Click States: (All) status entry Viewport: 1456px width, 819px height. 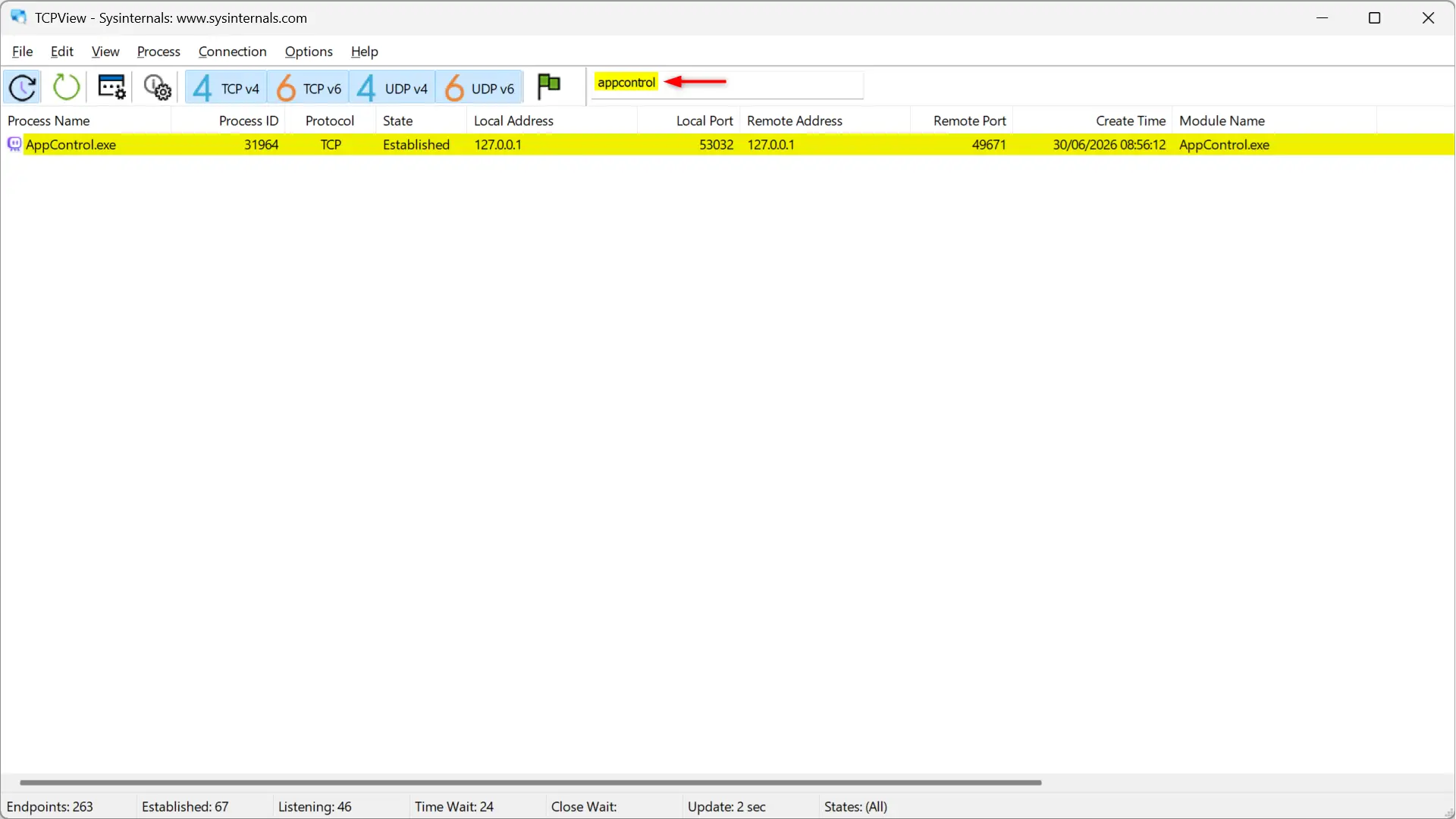(x=855, y=807)
